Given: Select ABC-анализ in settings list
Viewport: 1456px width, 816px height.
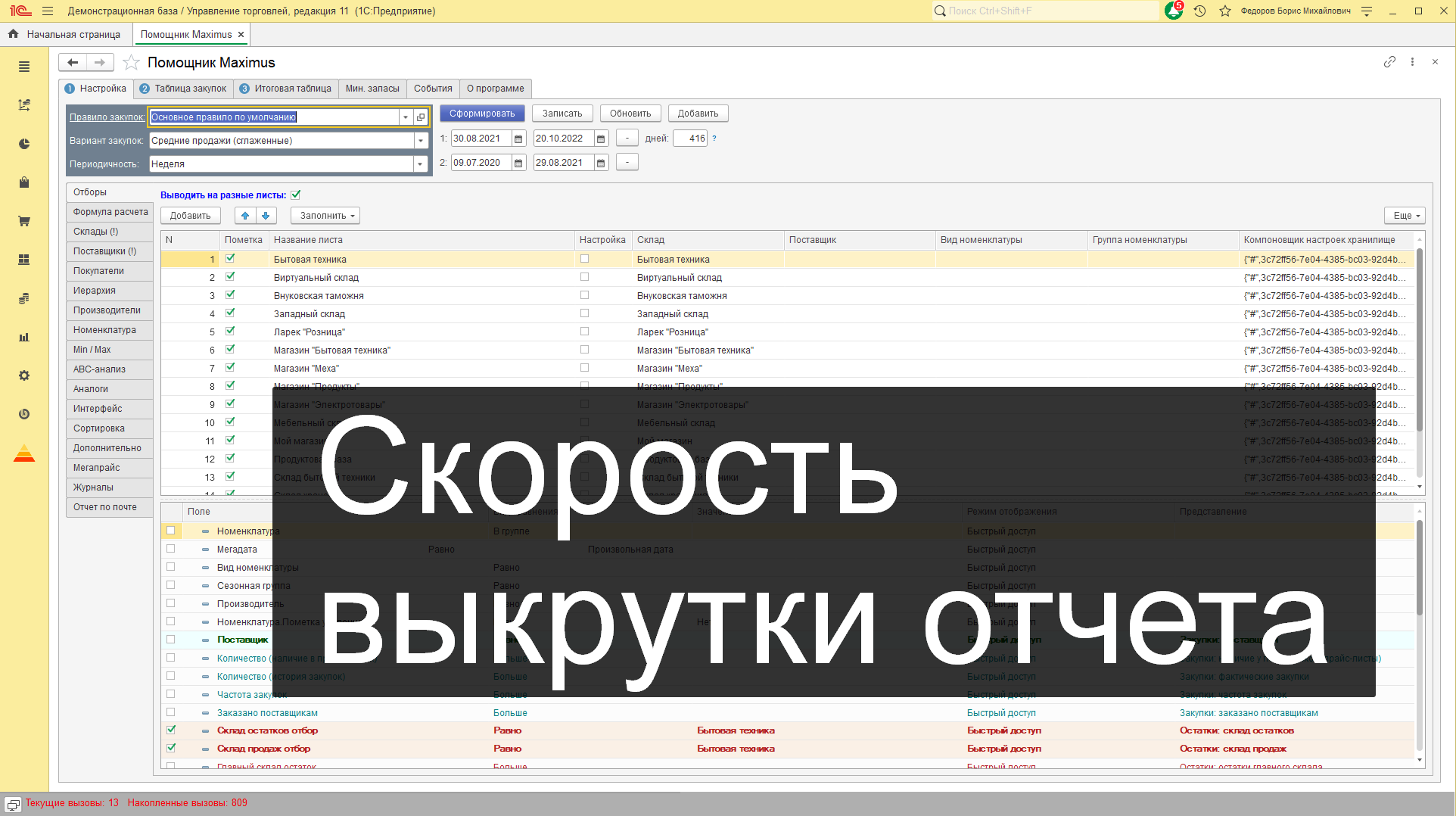Looking at the screenshot, I should click(x=110, y=369).
